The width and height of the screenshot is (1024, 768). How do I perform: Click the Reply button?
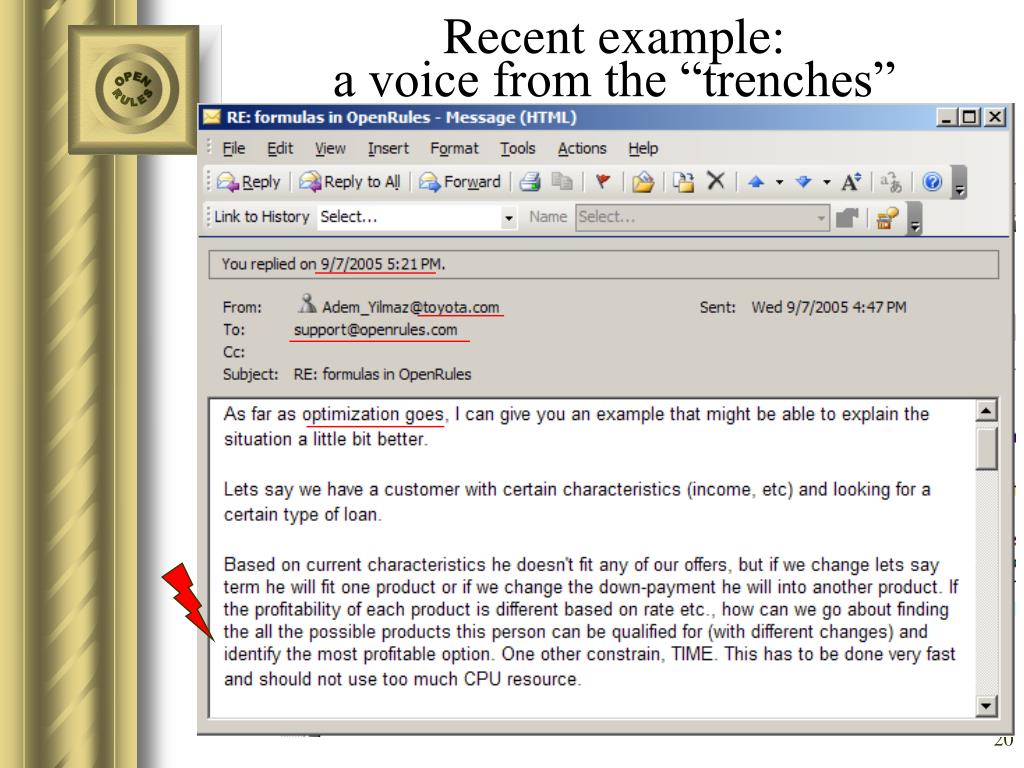click(x=248, y=182)
